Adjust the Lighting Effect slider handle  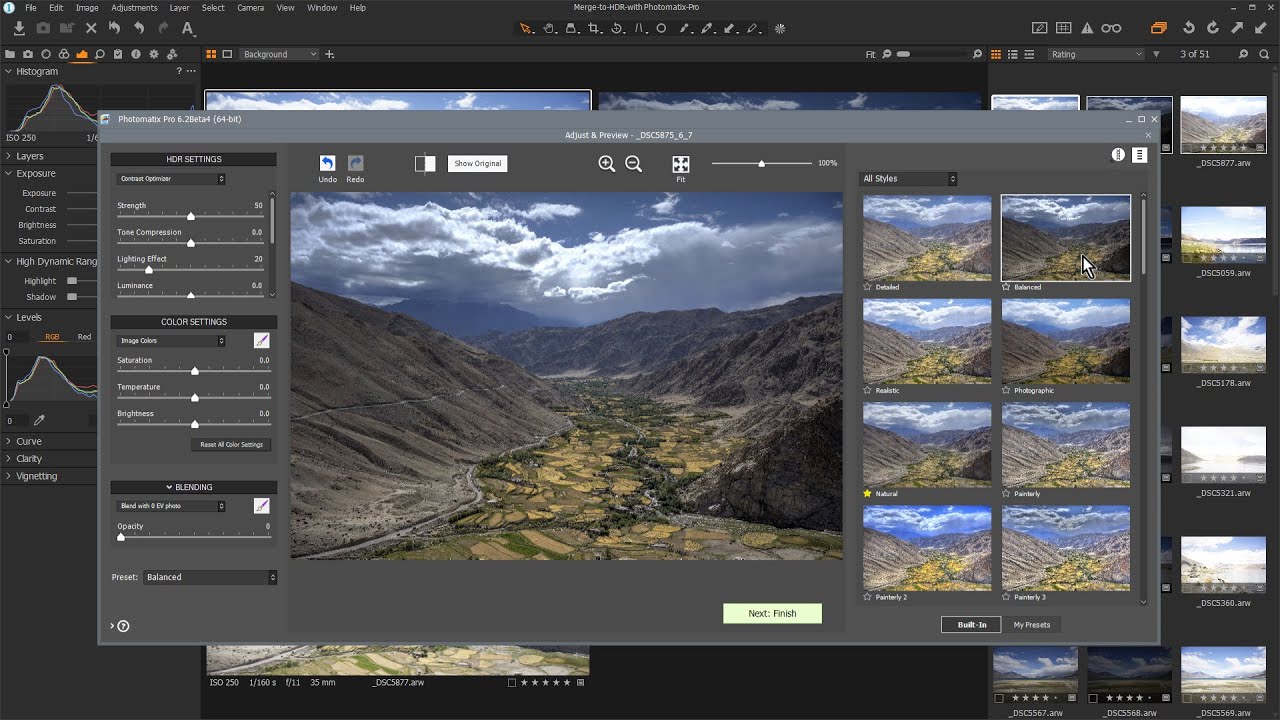click(149, 269)
